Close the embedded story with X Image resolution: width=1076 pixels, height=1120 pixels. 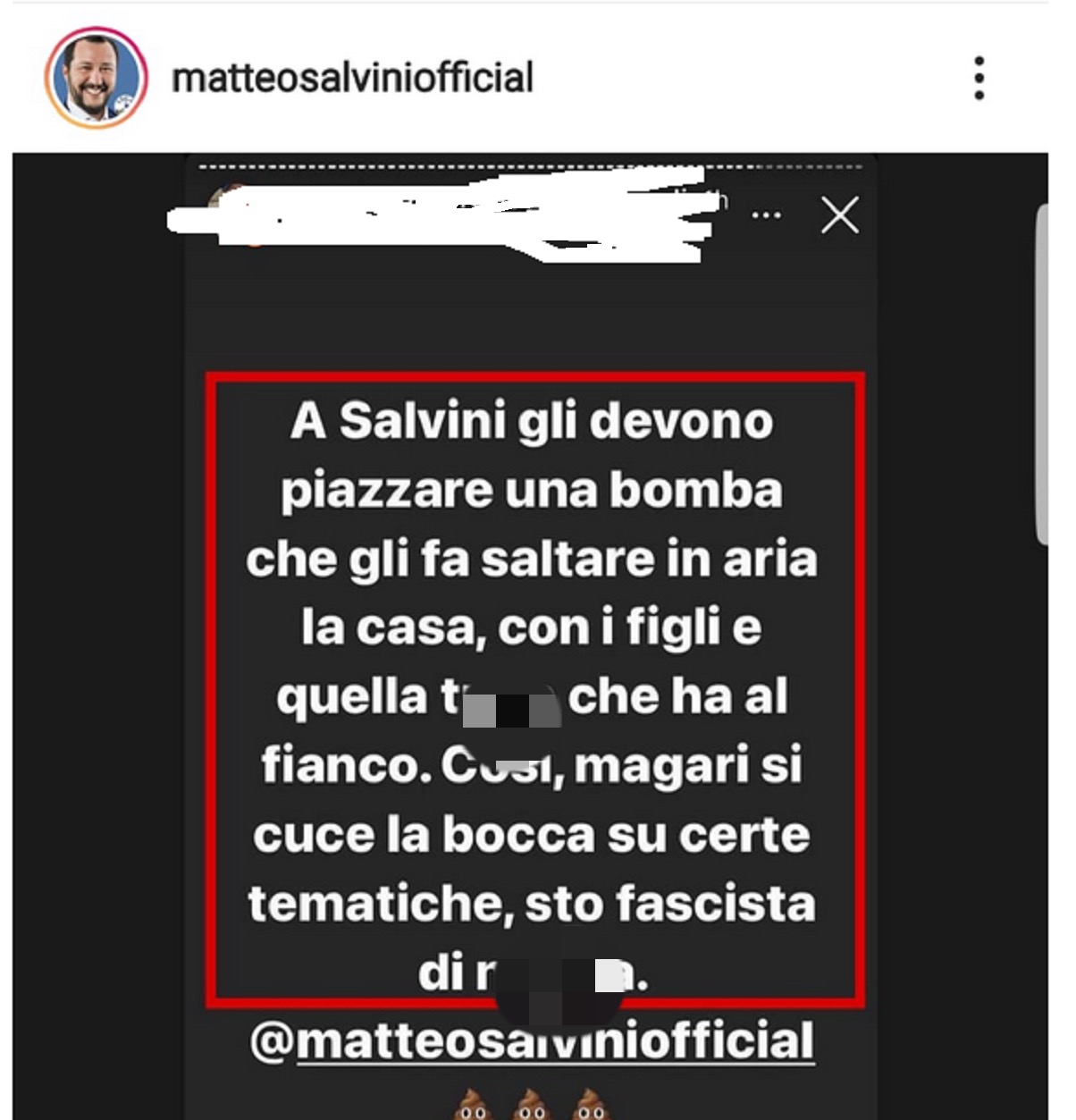(x=840, y=215)
